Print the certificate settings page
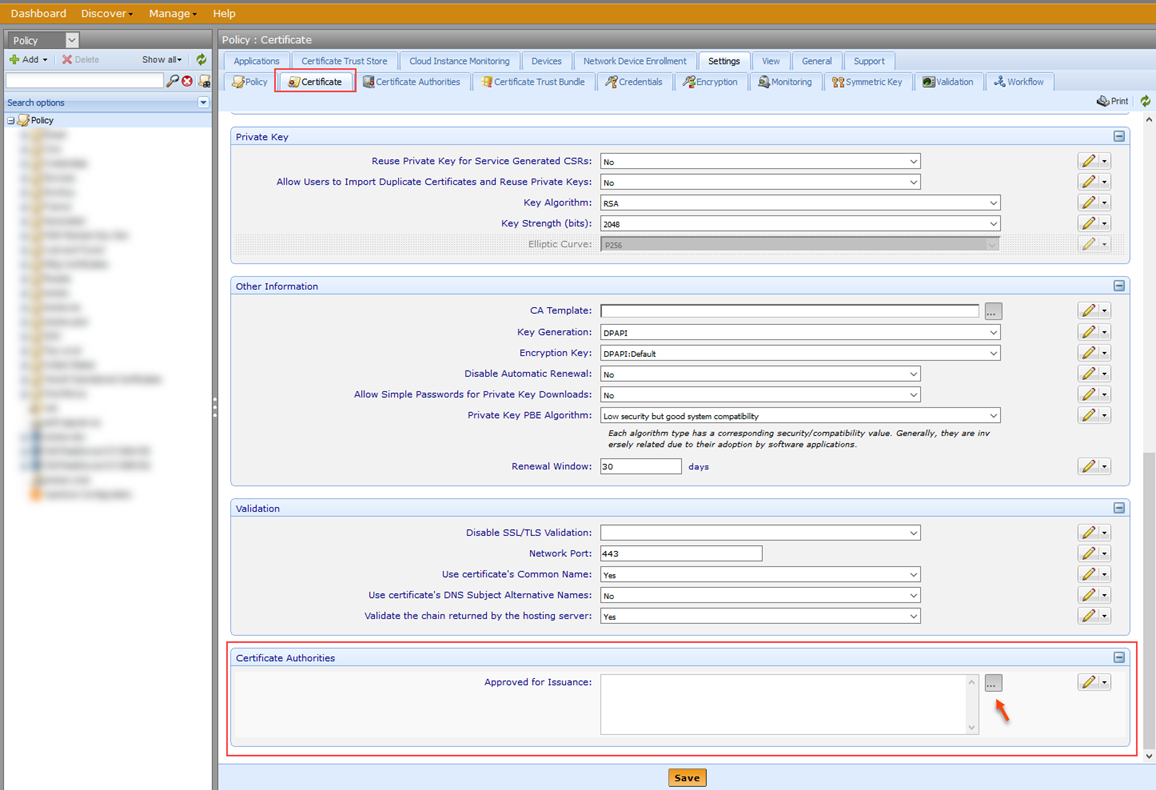Image resolution: width=1156 pixels, height=790 pixels. pyautogui.click(x=1111, y=100)
